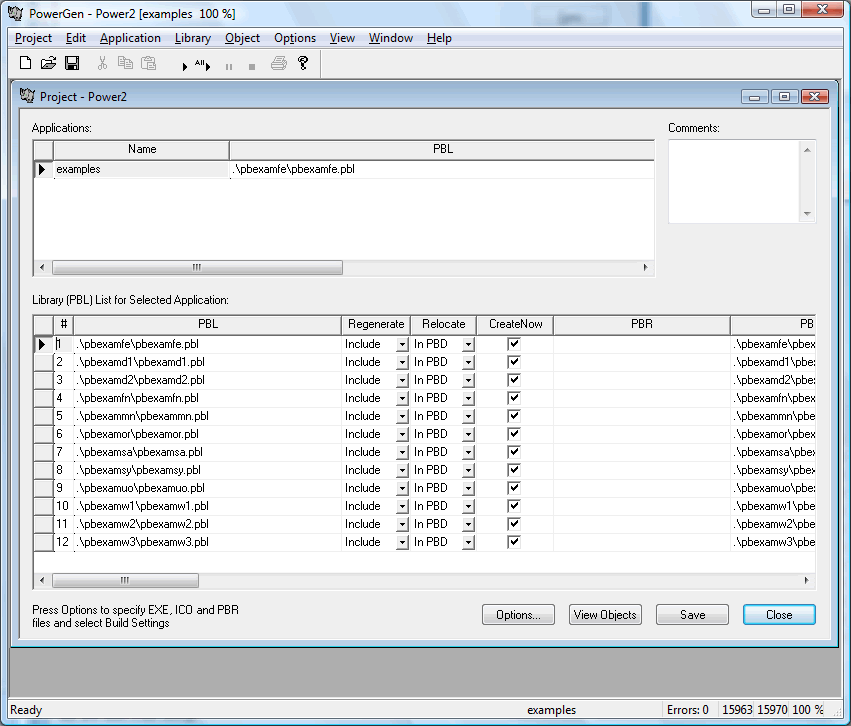The height and width of the screenshot is (726, 851).
Task: Open Relocate dropdown for pbexamsa.pbl
Action: [468, 453]
